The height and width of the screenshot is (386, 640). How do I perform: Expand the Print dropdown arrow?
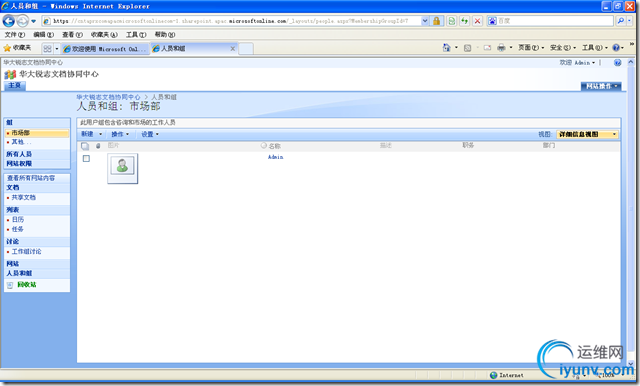(x=511, y=48)
